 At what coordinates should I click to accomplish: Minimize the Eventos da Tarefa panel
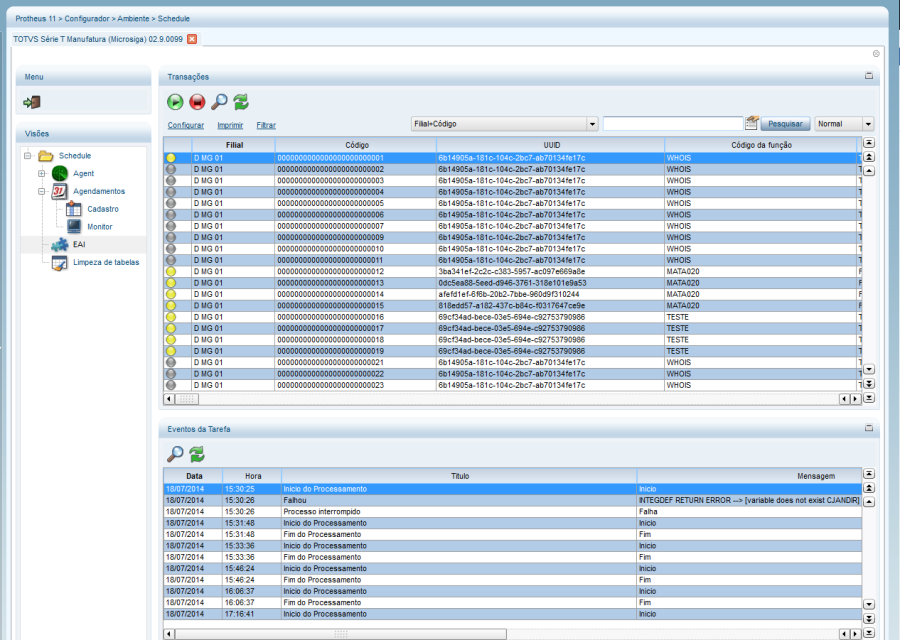tap(869, 428)
